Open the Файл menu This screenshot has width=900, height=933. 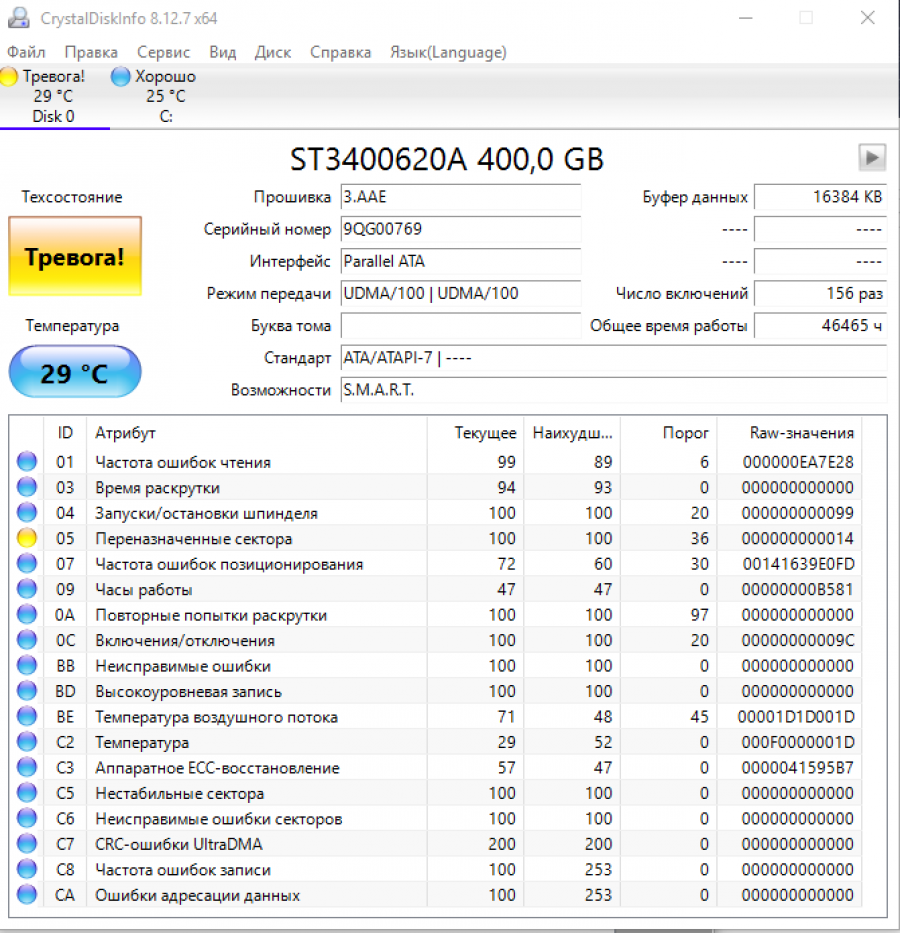point(26,52)
